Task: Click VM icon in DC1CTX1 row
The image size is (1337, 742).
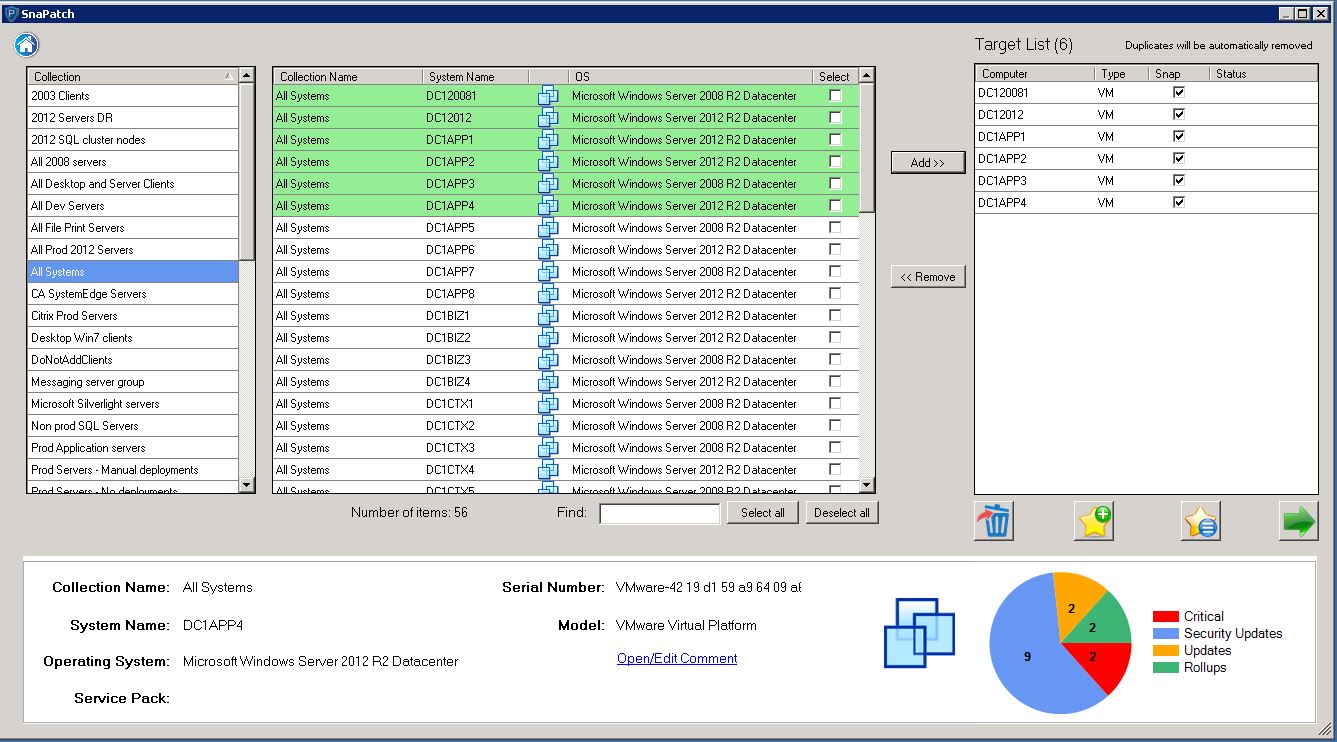Action: (548, 404)
